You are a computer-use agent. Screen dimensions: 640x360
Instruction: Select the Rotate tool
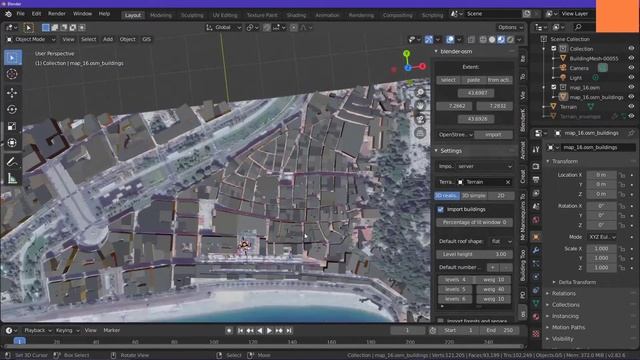click(12, 109)
